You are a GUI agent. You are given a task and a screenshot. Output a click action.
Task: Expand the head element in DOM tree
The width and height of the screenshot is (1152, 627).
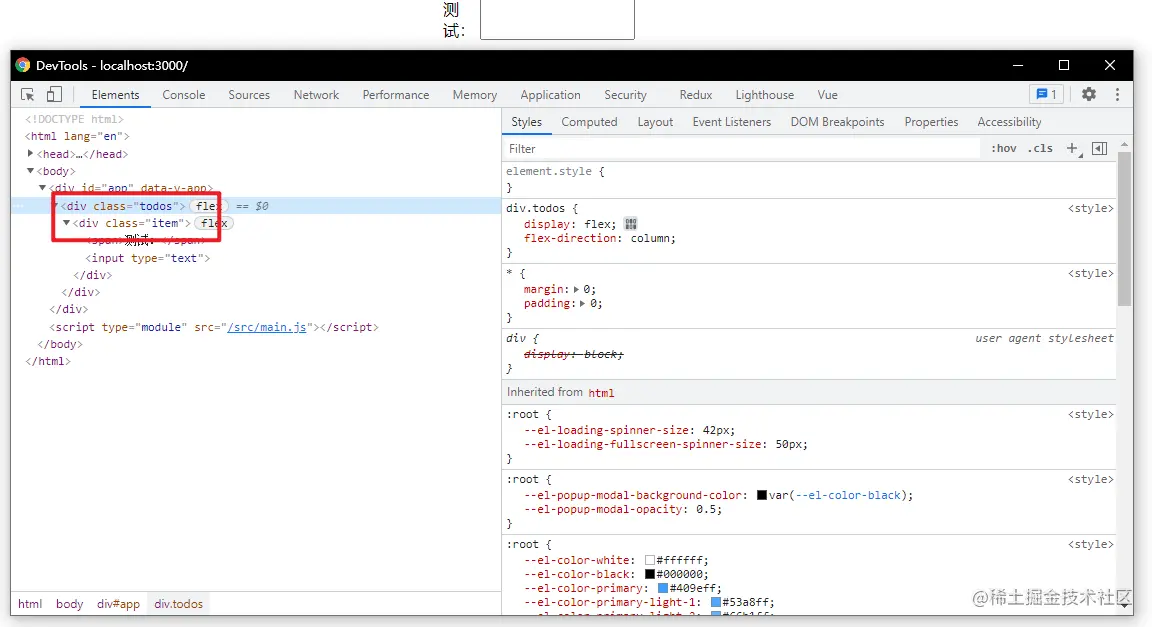click(x=31, y=153)
